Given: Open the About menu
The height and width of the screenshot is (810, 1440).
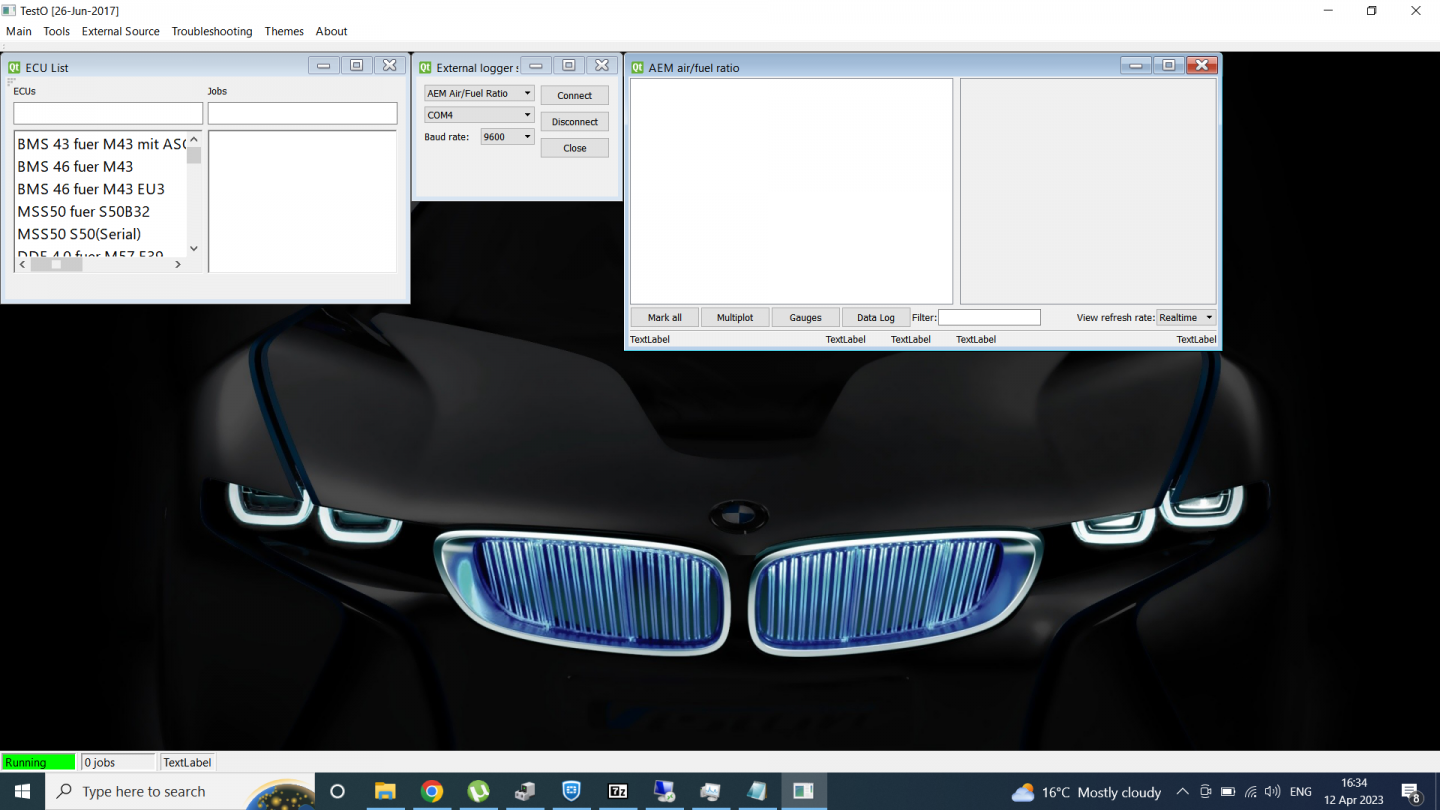Looking at the screenshot, I should (332, 31).
